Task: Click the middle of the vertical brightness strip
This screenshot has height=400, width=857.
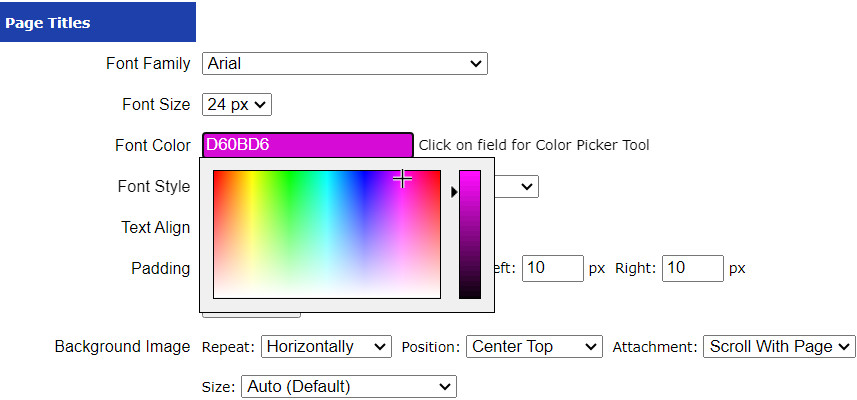Action: [x=469, y=235]
